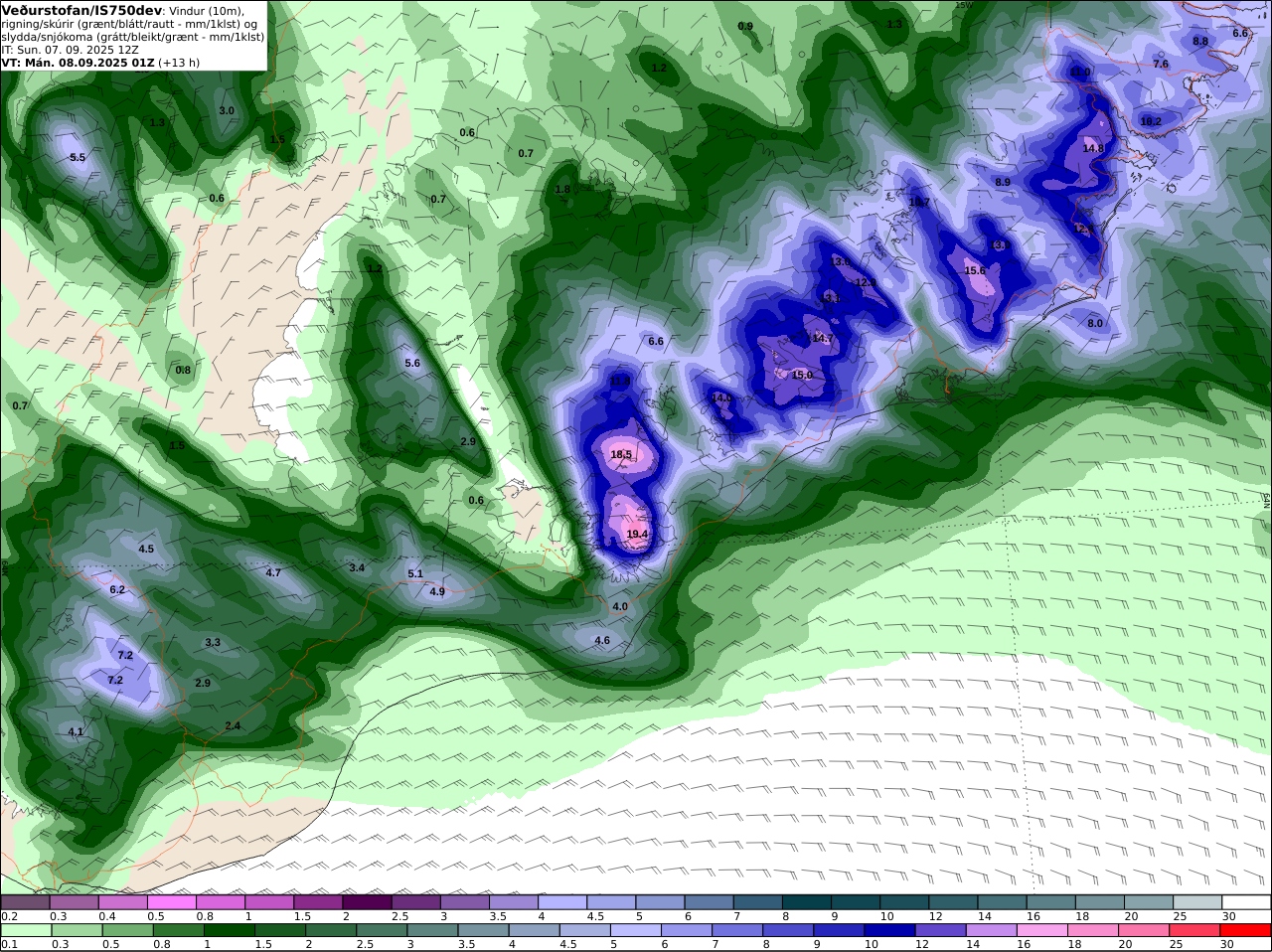Click the 8.9 value label
This screenshot has height=952, width=1272.
pyautogui.click(x=1003, y=182)
